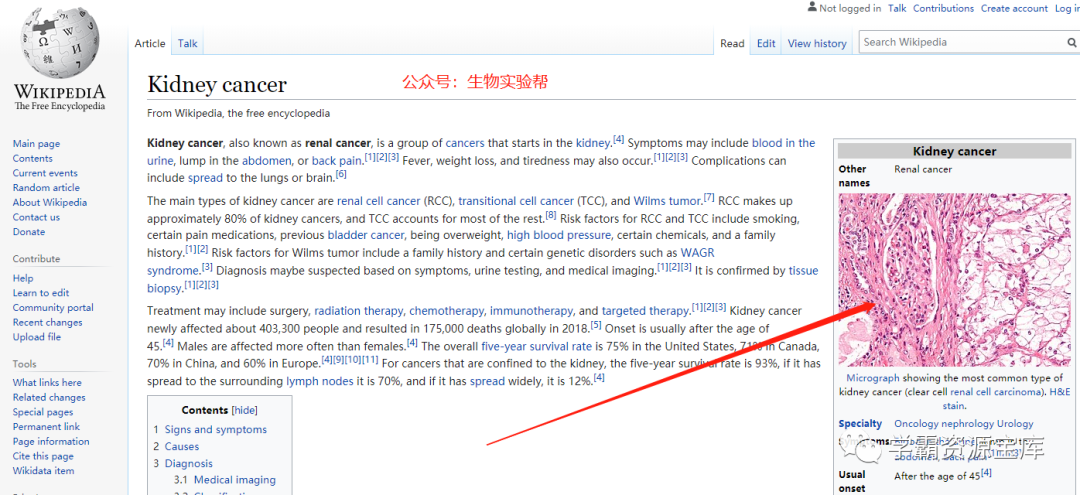Open five-year survival rate link
The height and width of the screenshot is (495, 1080).
coord(537,346)
